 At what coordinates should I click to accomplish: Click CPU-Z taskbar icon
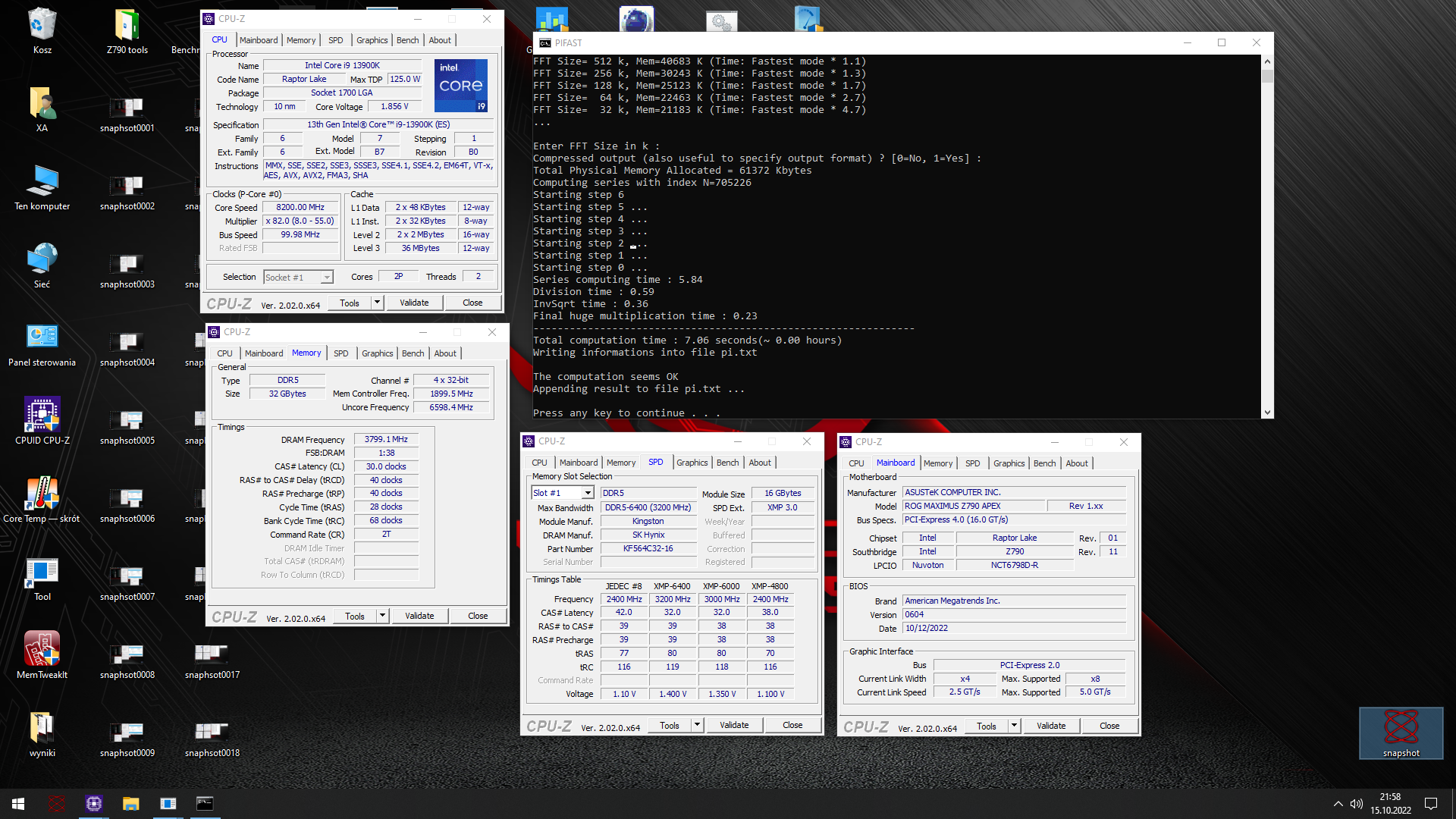click(94, 804)
